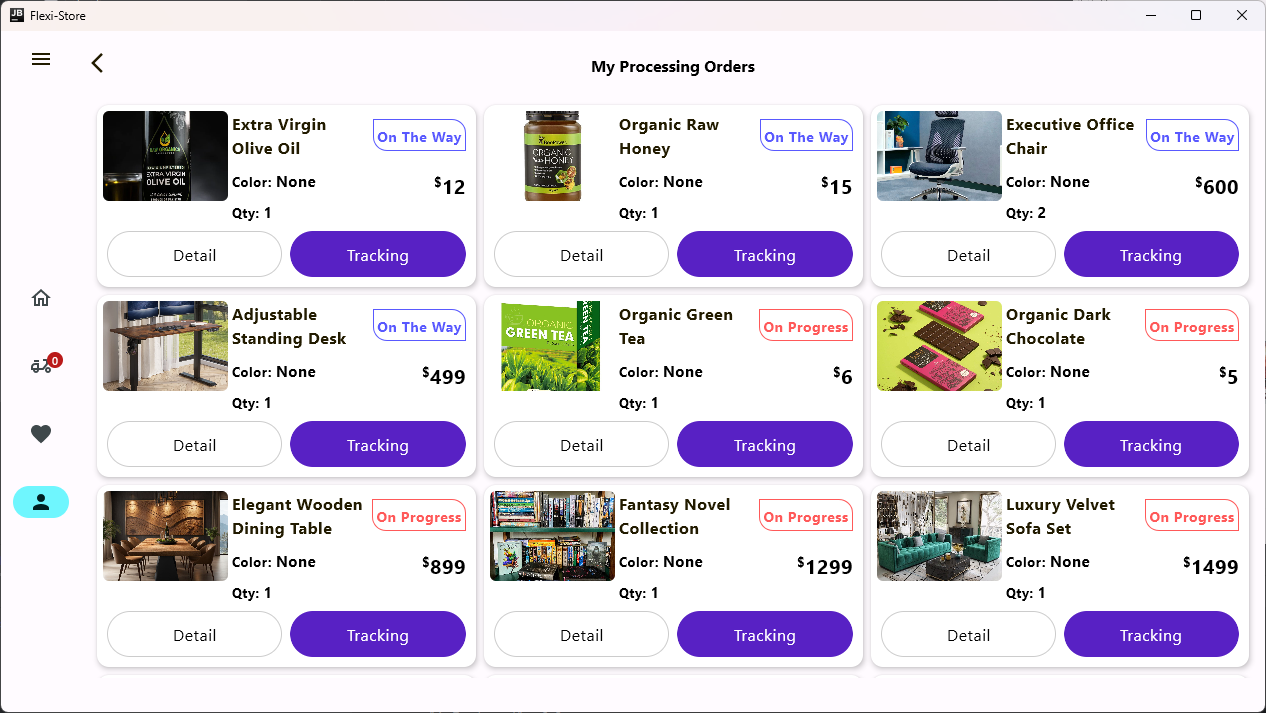Select the profile icon in sidebar

(41, 502)
